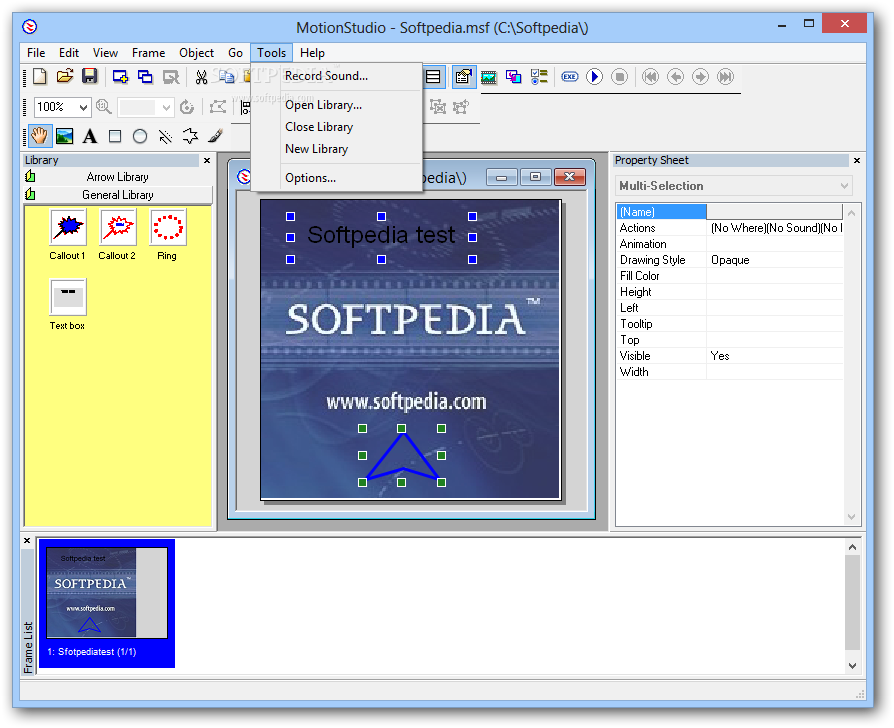Select the Text tool letter A
Screen dimensions: 894x728
tap(90, 136)
